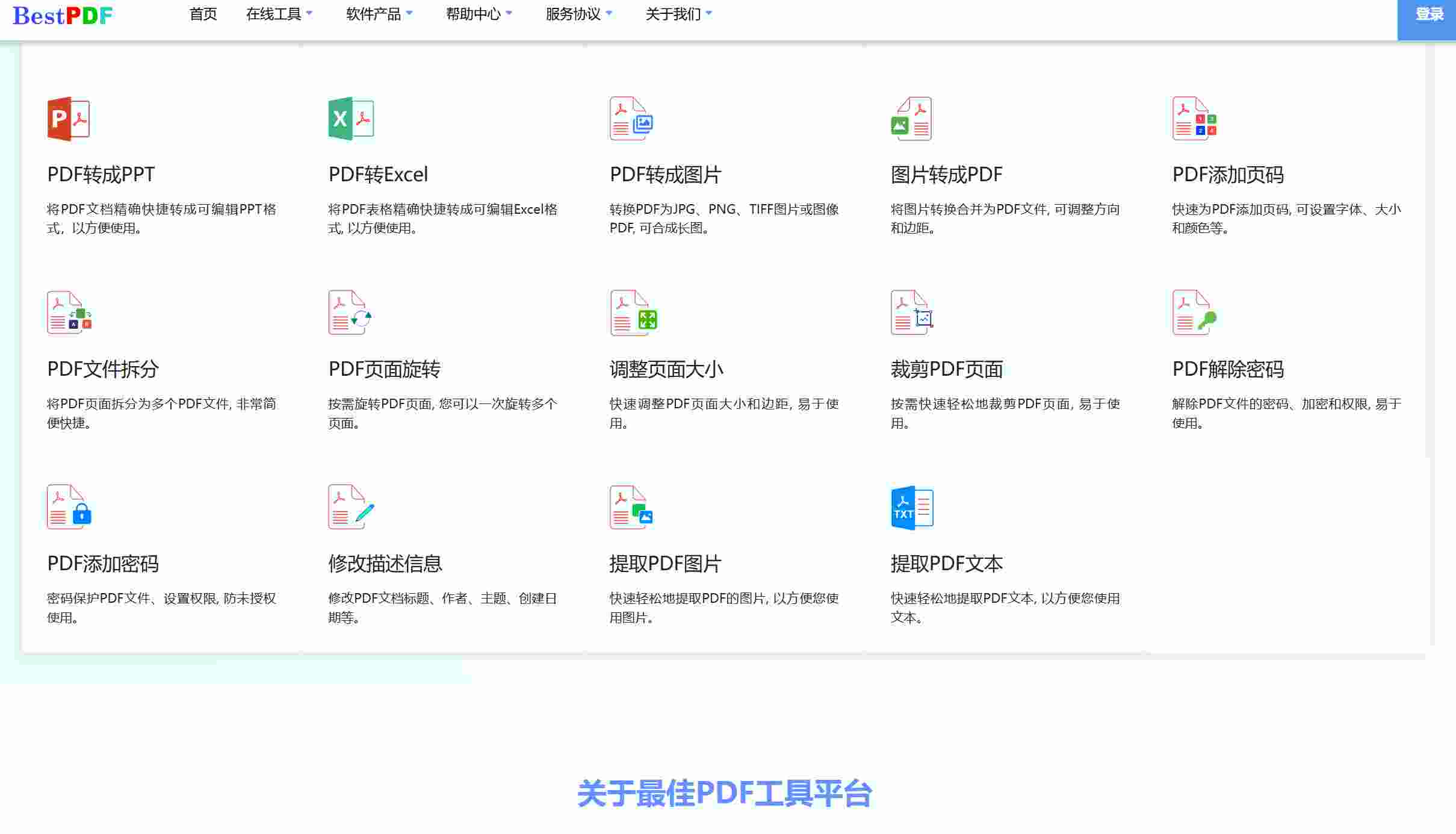Select the 提取PDF图片 icon
The width and height of the screenshot is (1456, 834).
[x=631, y=508]
